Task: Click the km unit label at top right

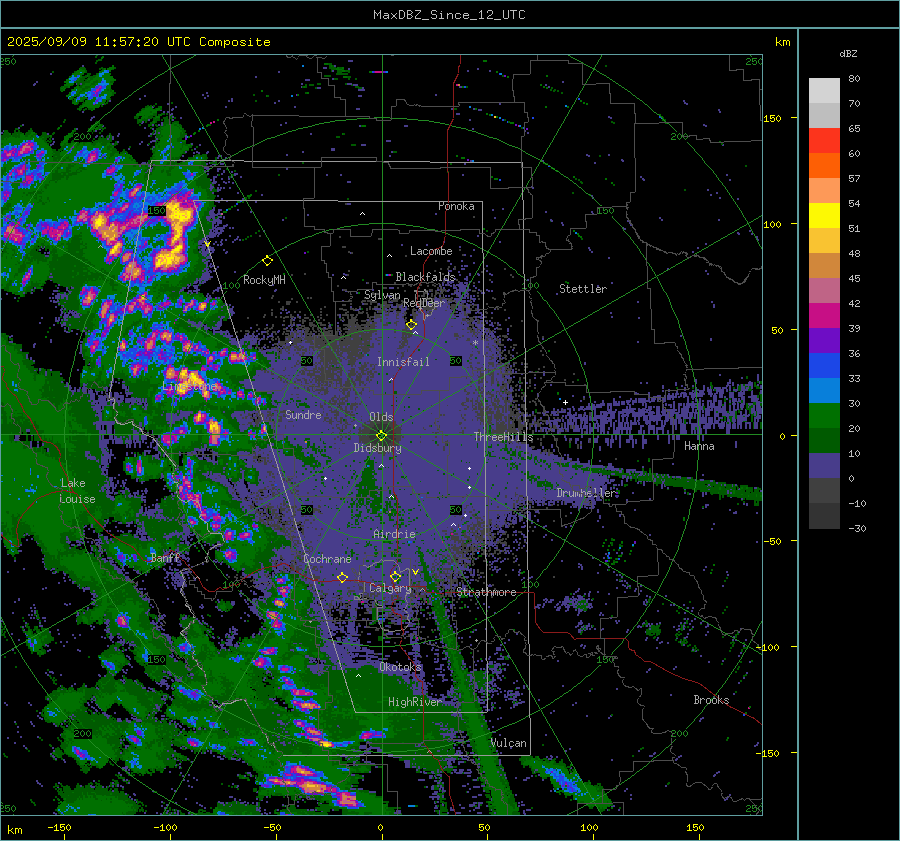Action: click(782, 42)
